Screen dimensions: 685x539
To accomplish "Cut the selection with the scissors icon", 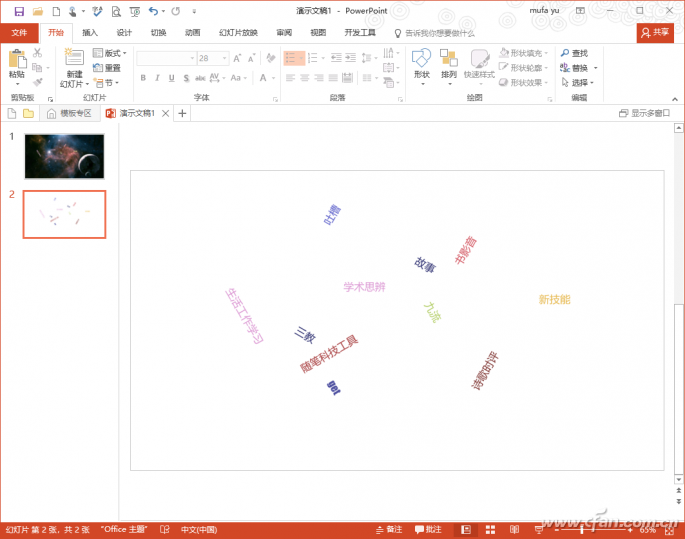I will pos(38,53).
